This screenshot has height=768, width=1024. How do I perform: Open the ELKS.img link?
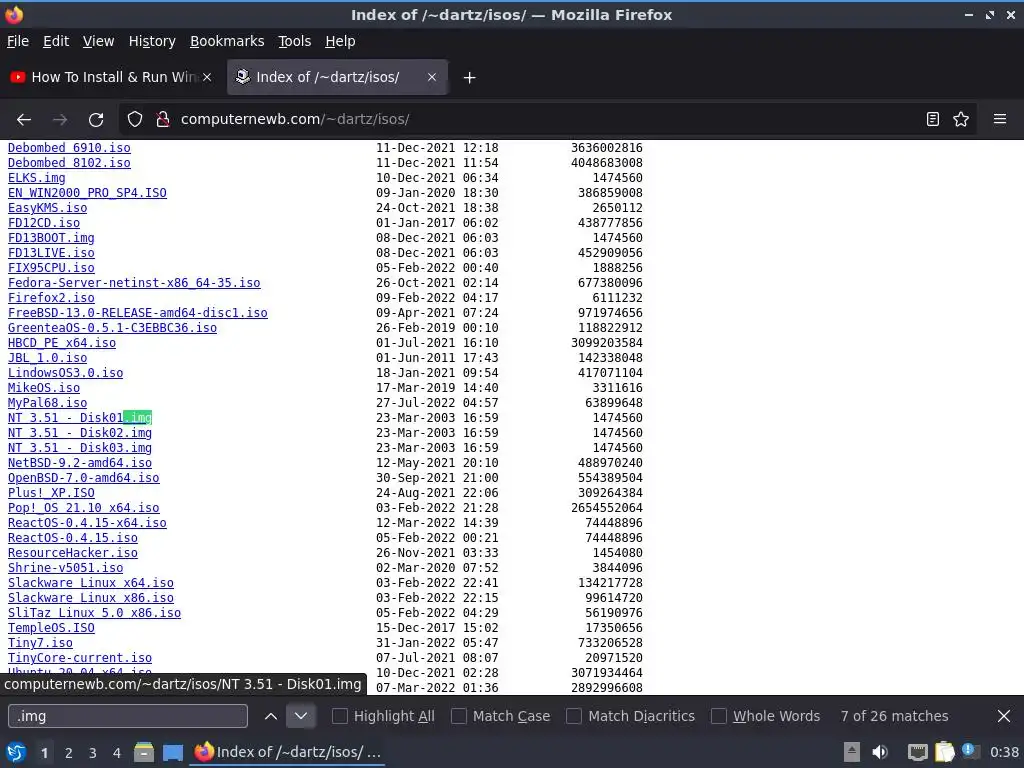coord(37,178)
